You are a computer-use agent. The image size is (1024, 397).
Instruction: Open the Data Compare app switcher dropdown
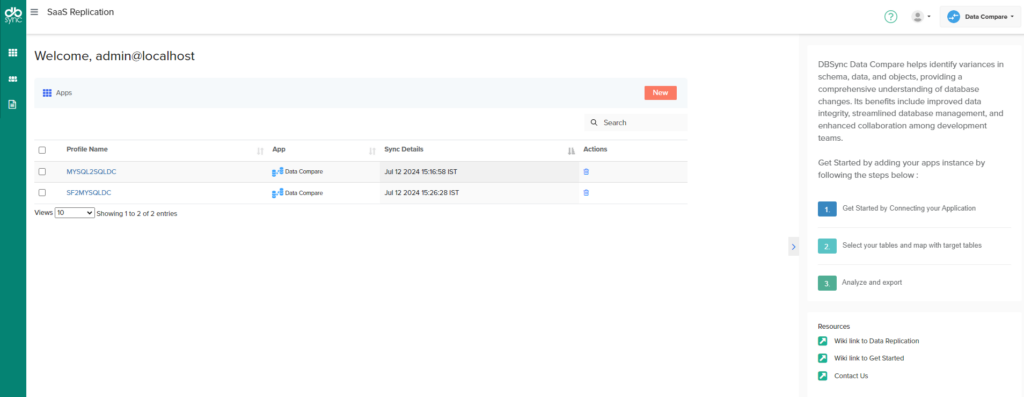click(980, 17)
